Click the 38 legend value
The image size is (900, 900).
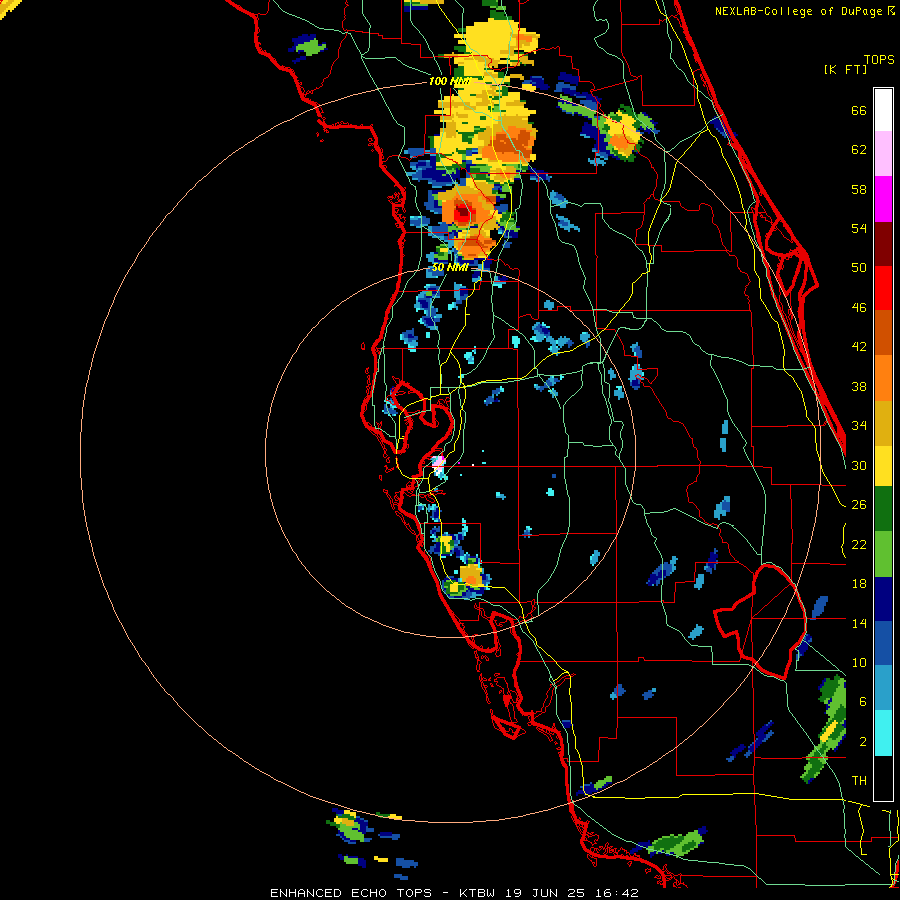point(859,386)
